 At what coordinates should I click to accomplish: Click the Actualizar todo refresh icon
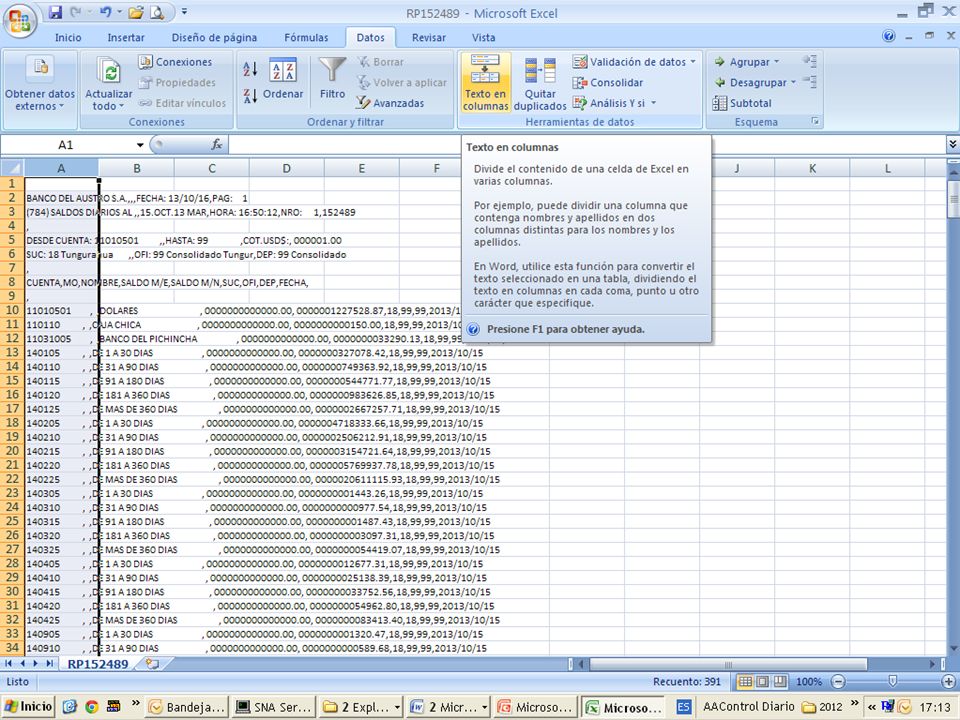[x=109, y=72]
